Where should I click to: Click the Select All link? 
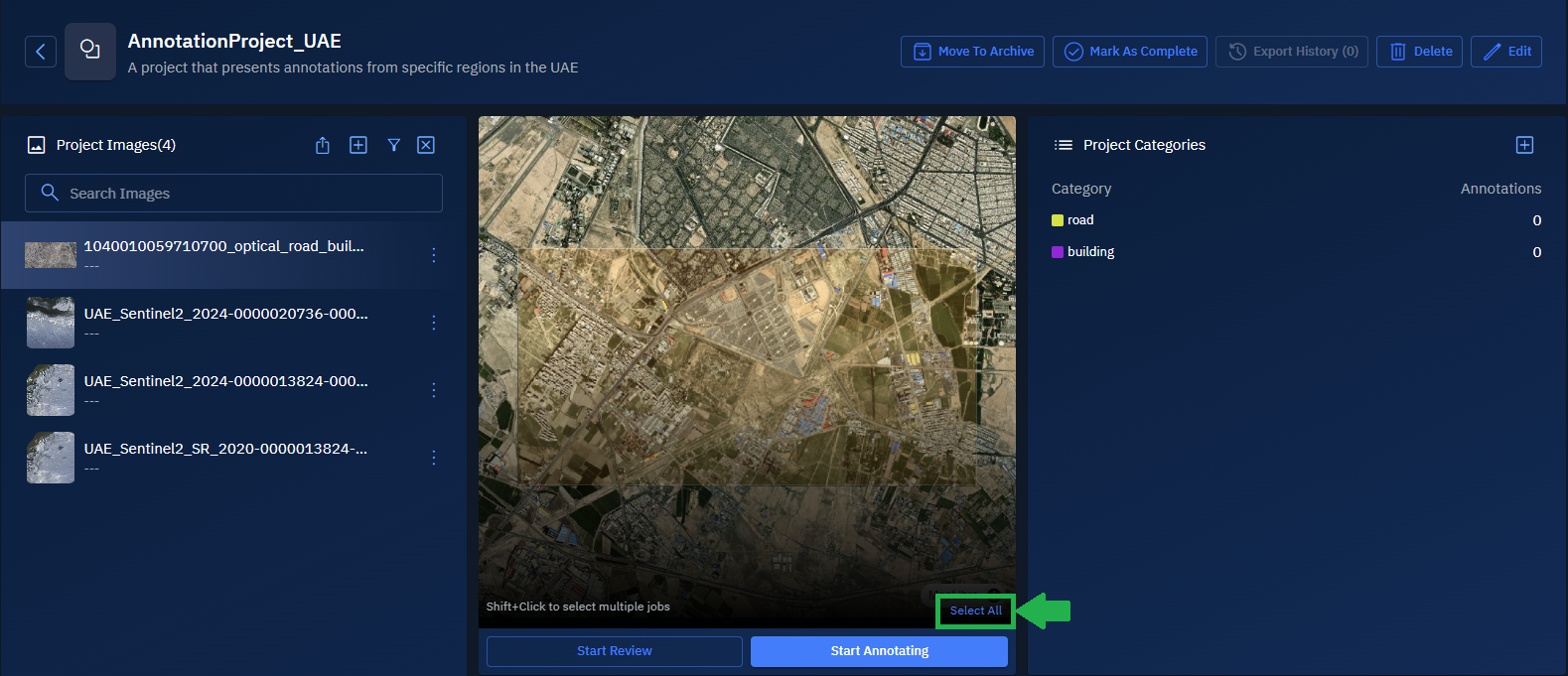pos(975,610)
